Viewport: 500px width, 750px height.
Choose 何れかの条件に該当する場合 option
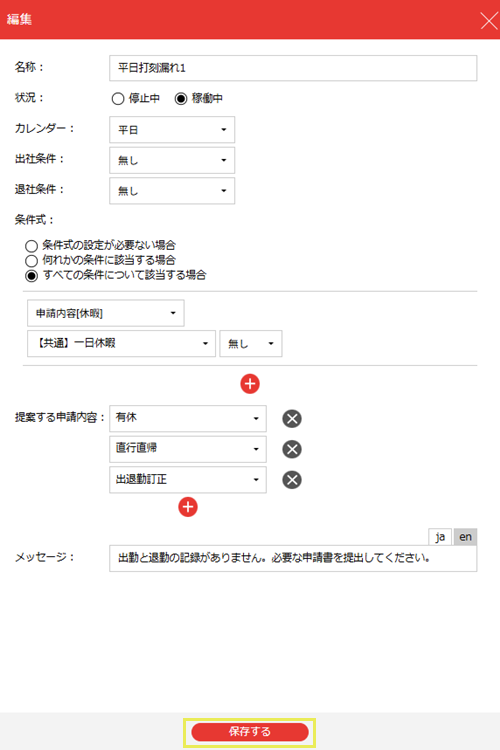click(x=32, y=261)
